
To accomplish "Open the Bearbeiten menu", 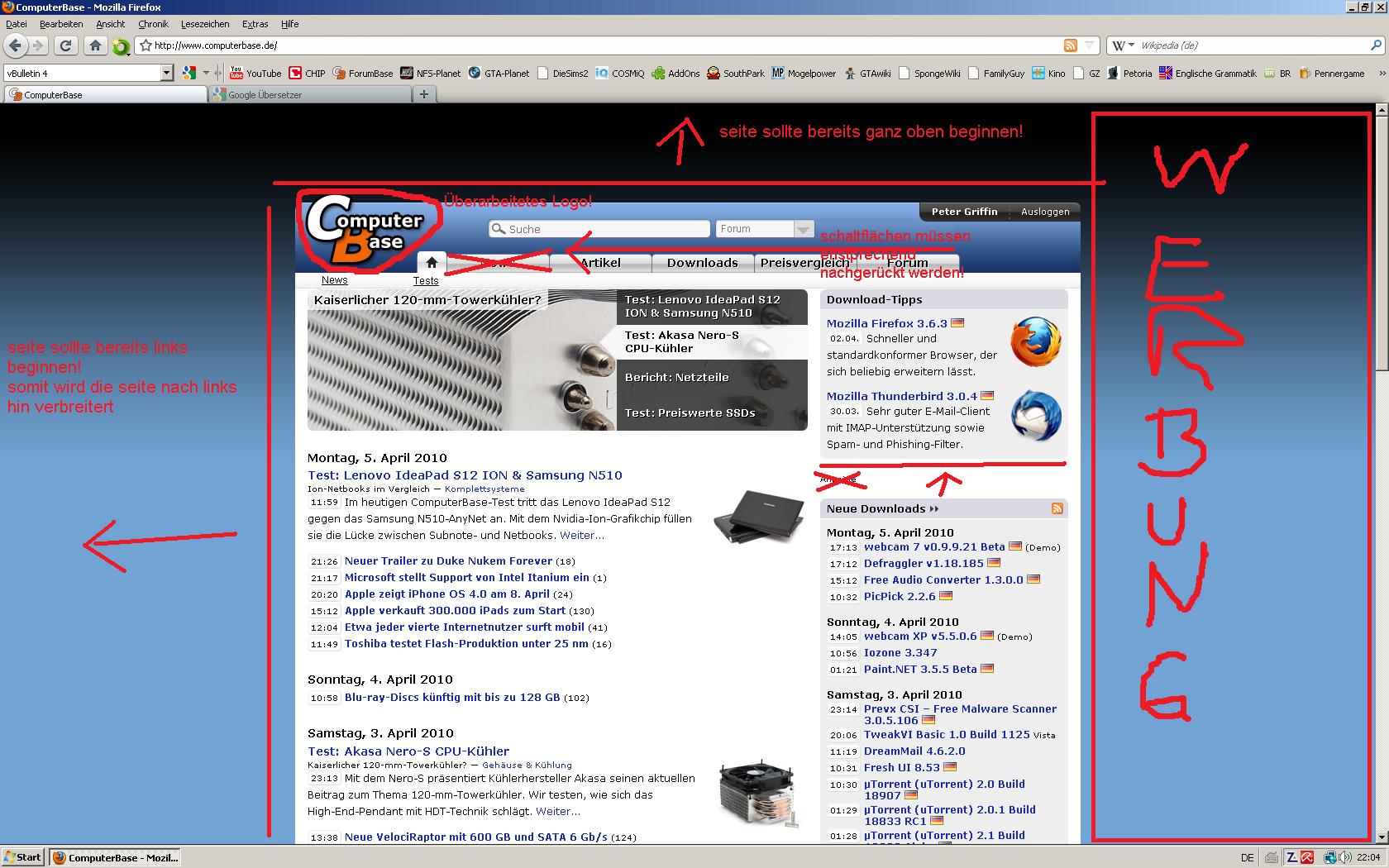I will pos(61,24).
